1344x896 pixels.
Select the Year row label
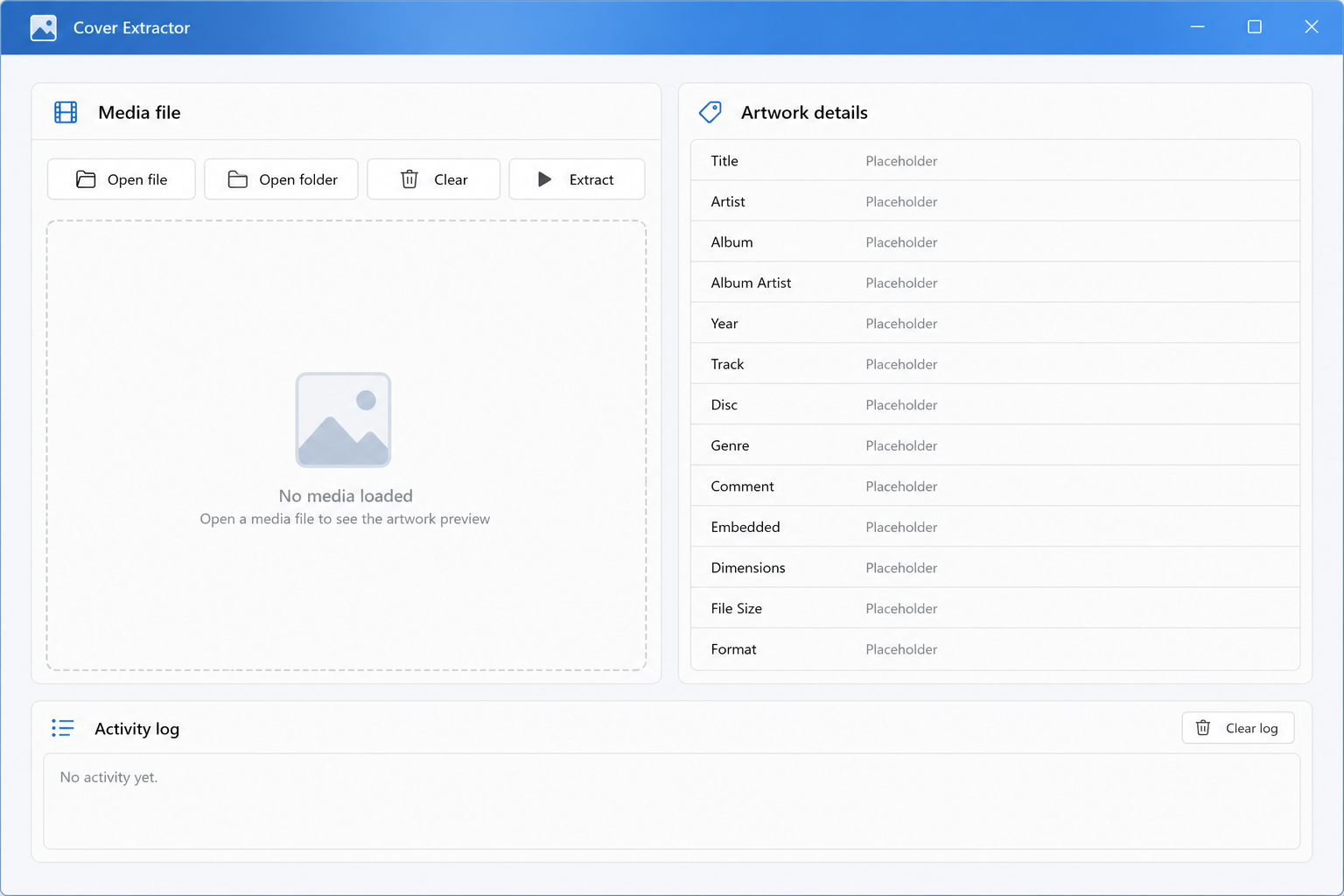724,324
